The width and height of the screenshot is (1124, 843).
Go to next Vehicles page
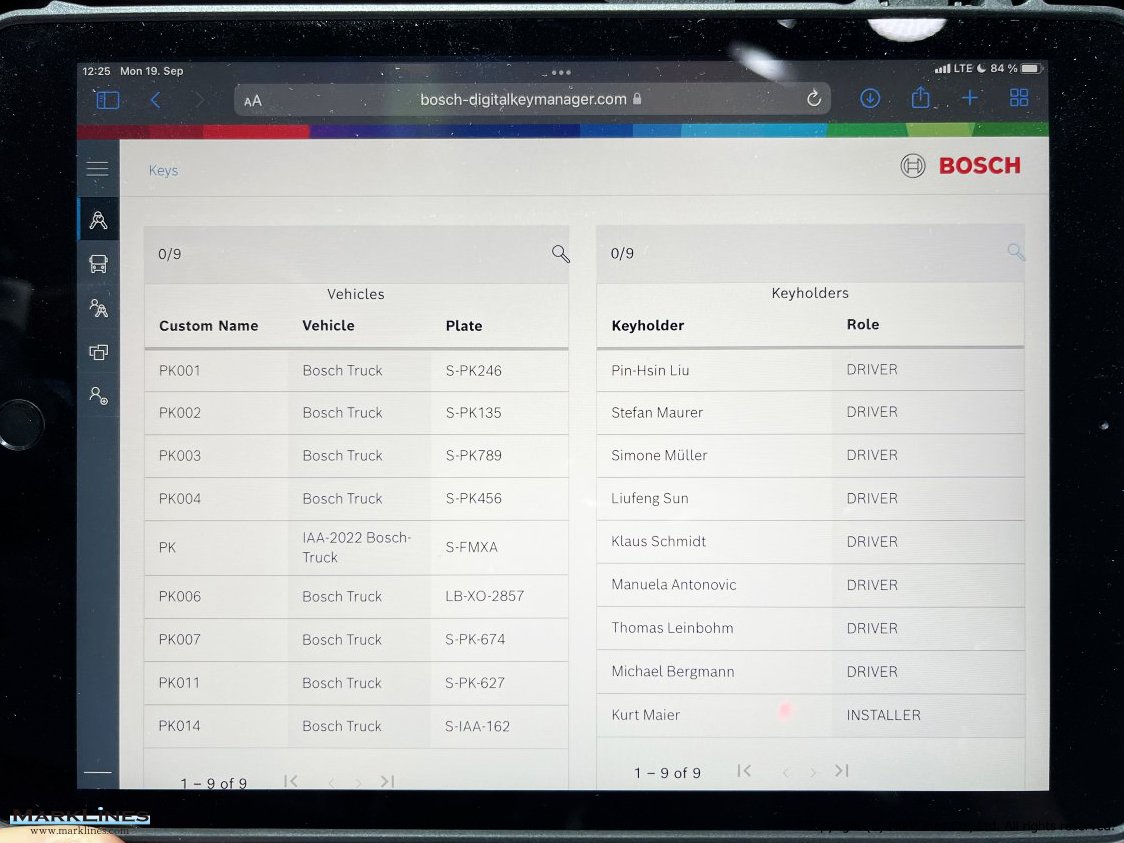(358, 782)
